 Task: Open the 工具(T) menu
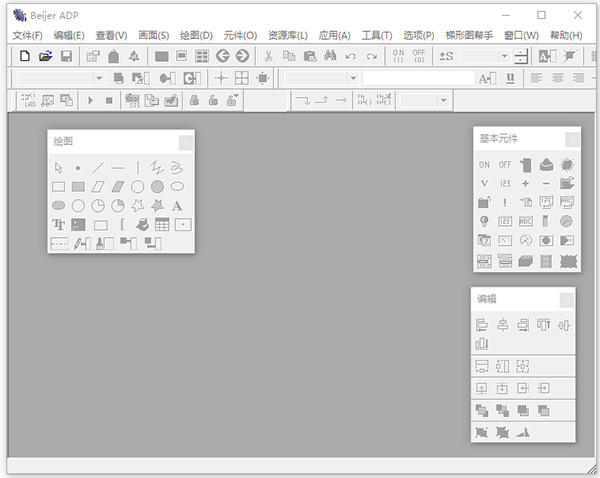[378, 35]
